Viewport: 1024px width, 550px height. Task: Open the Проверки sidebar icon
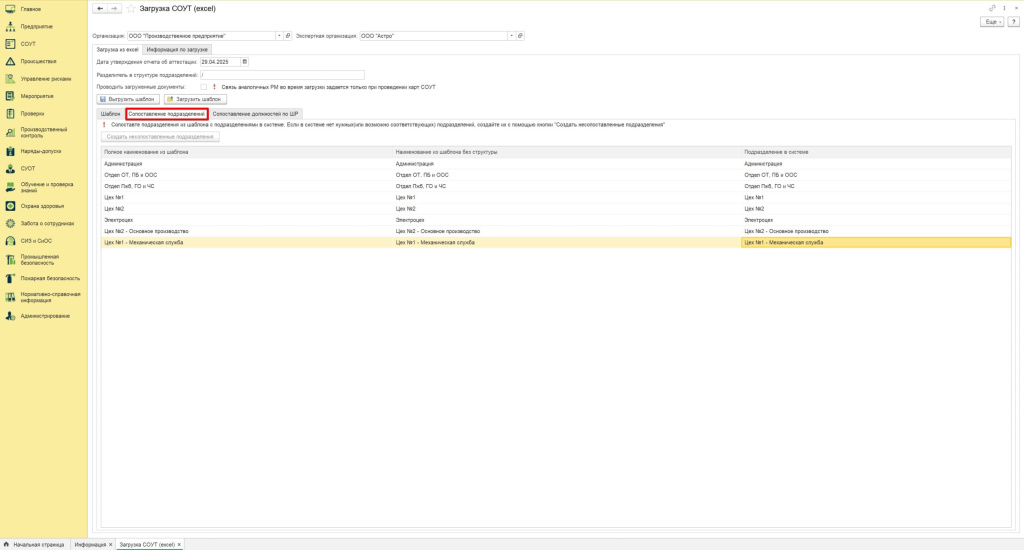(x=10, y=114)
